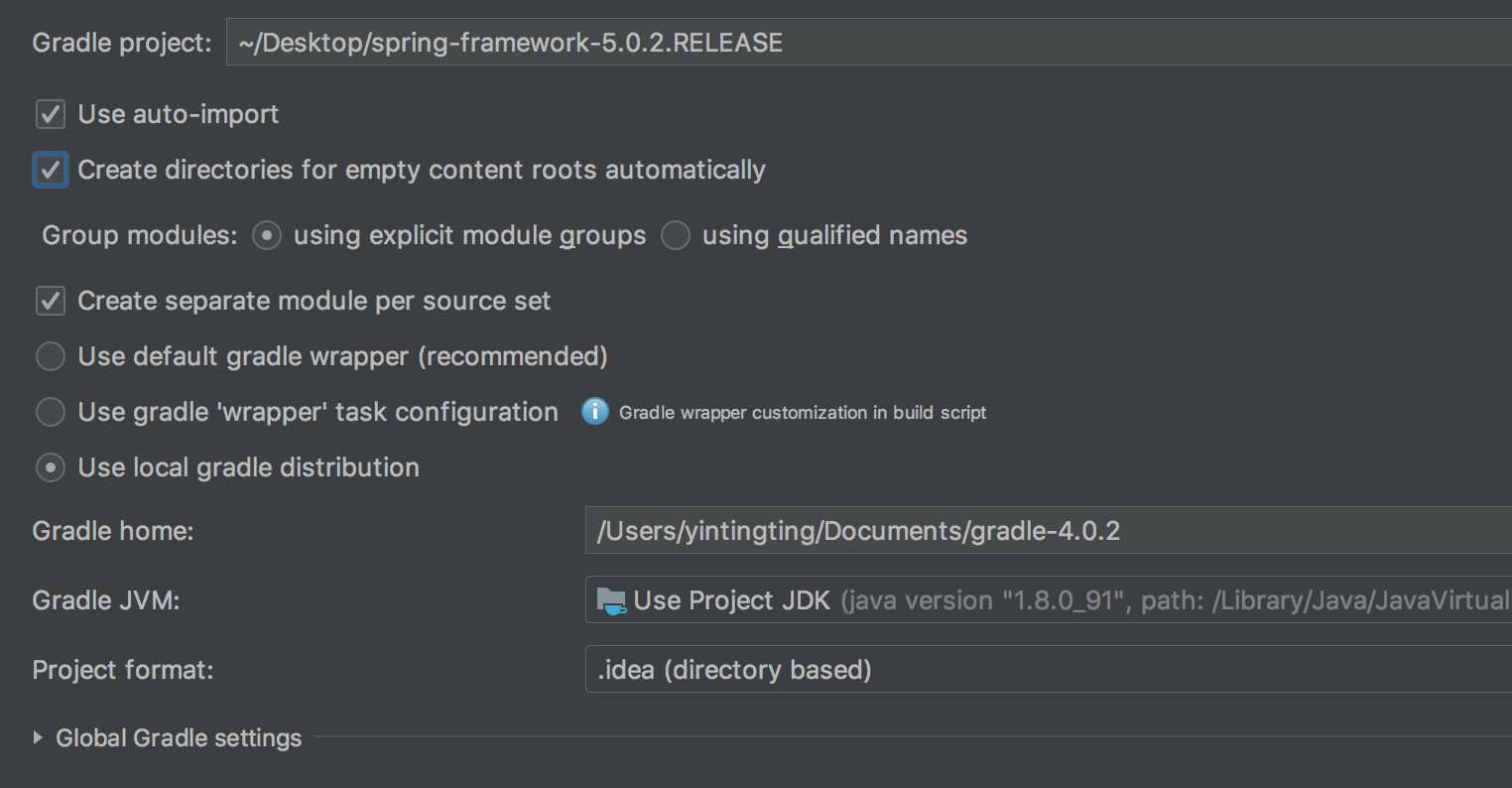This screenshot has height=788, width=1512.
Task: Click the Gradle home path field
Action: tap(1049, 530)
